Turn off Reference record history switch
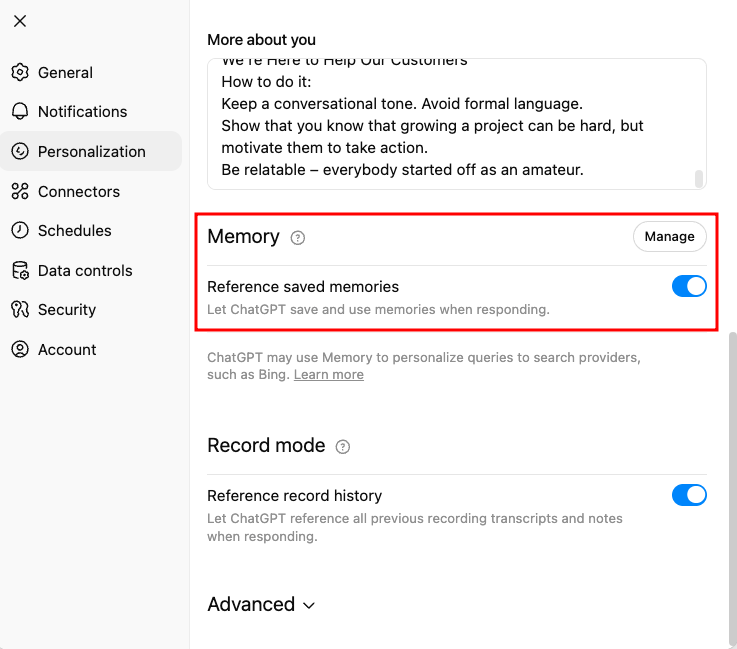The image size is (737, 649). click(689, 495)
